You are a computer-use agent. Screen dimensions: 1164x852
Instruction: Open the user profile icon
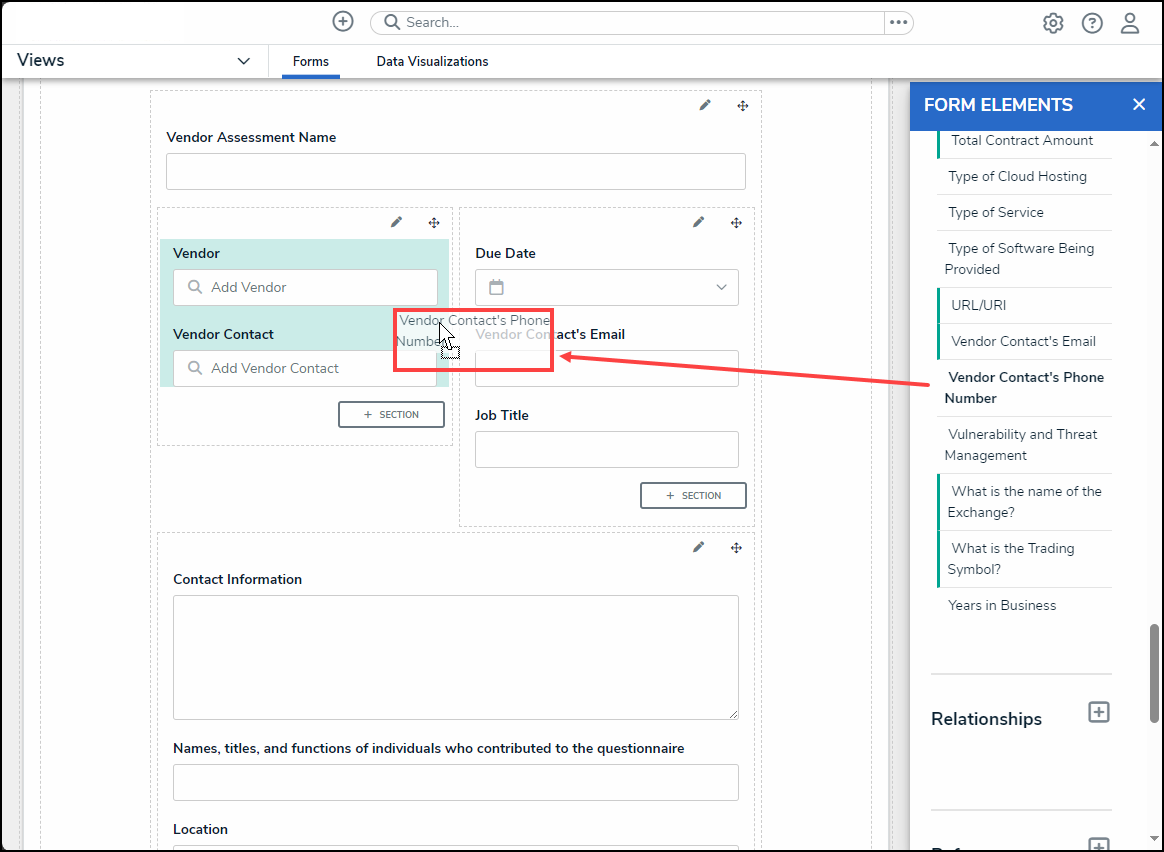point(1130,23)
